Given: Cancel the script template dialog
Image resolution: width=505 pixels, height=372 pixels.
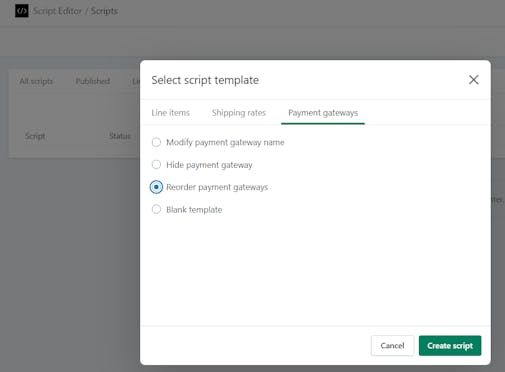Looking at the screenshot, I should [x=392, y=346].
